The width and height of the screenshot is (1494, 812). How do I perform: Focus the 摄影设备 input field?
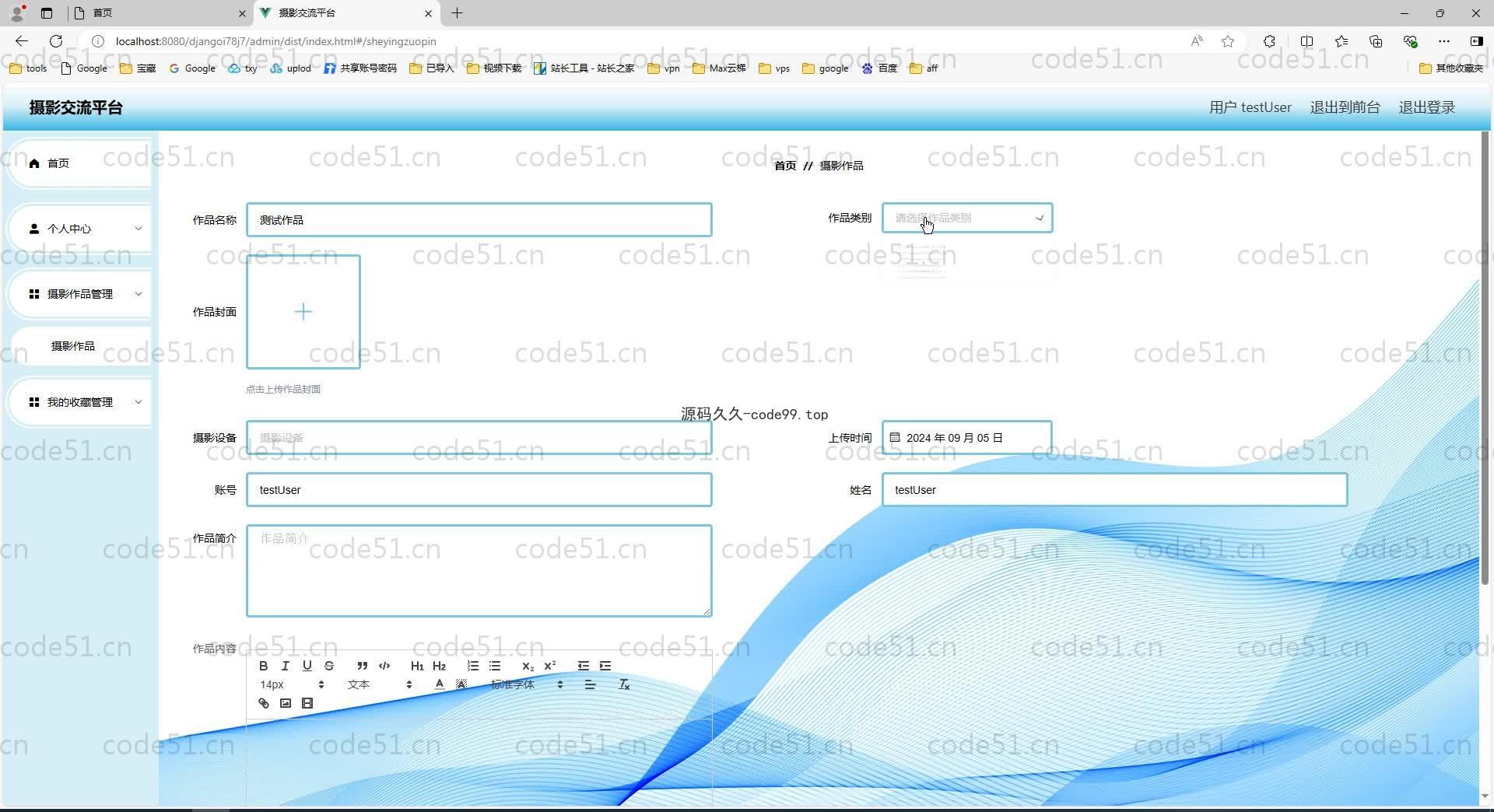coord(479,438)
